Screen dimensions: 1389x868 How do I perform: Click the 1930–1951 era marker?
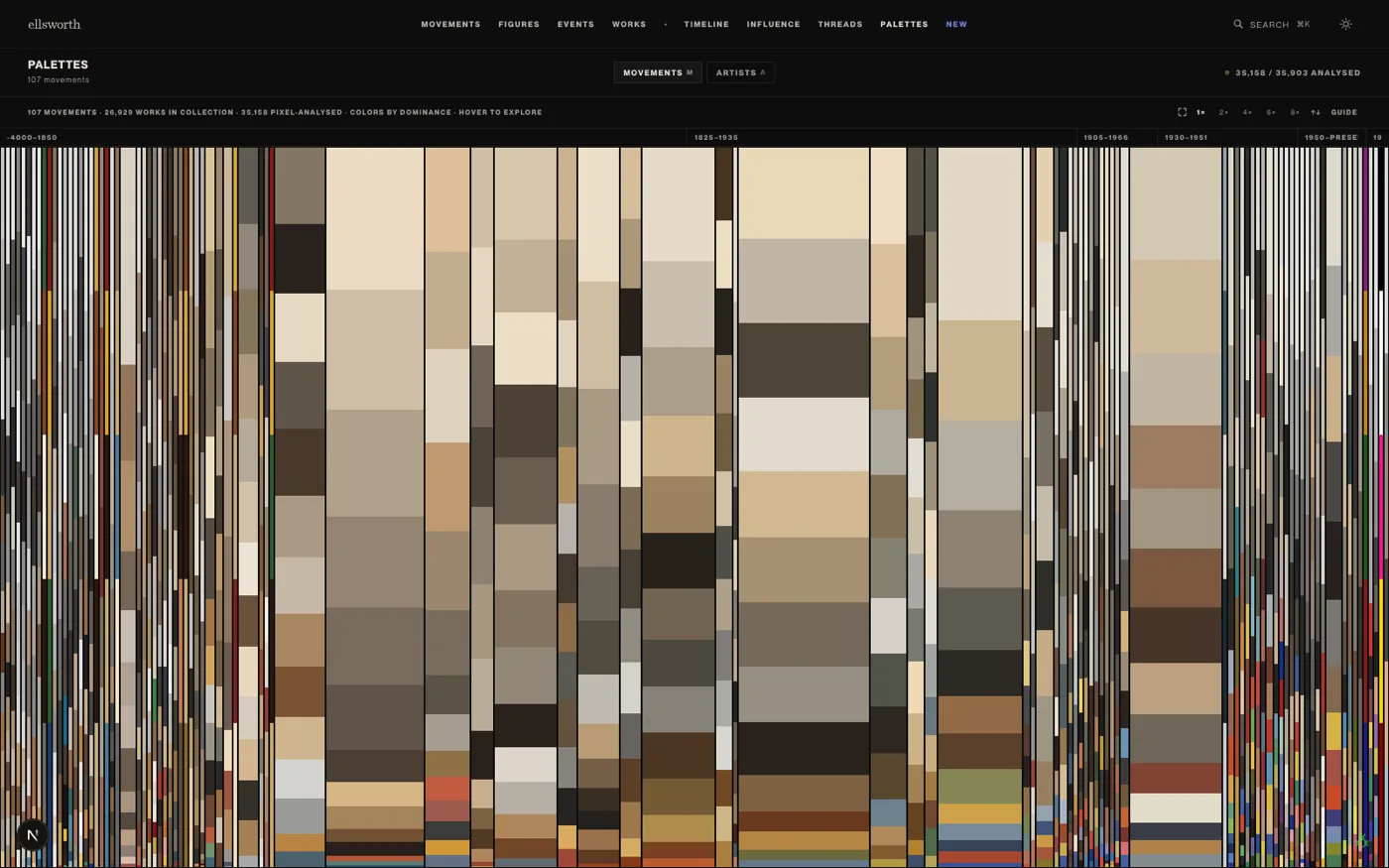point(1186,138)
